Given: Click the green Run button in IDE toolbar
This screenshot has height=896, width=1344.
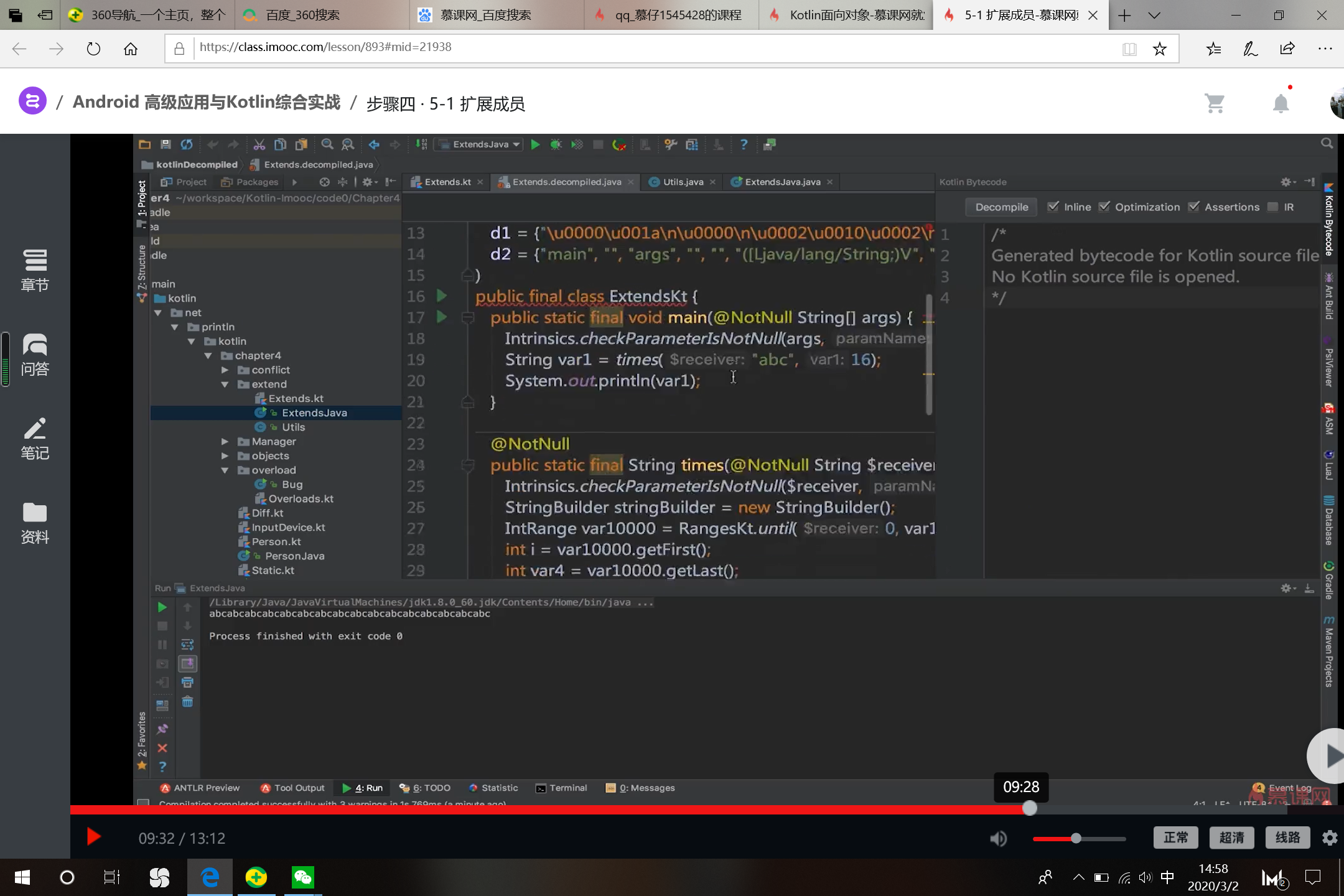Looking at the screenshot, I should pyautogui.click(x=535, y=144).
